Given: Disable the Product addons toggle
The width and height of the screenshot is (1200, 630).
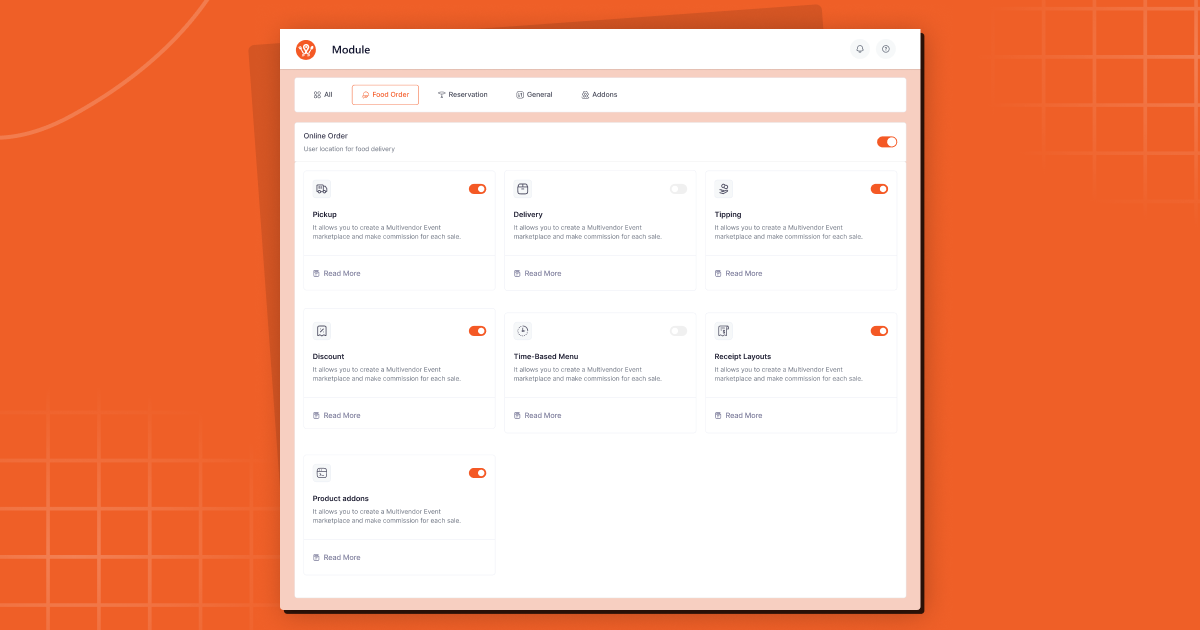Looking at the screenshot, I should pos(478,473).
